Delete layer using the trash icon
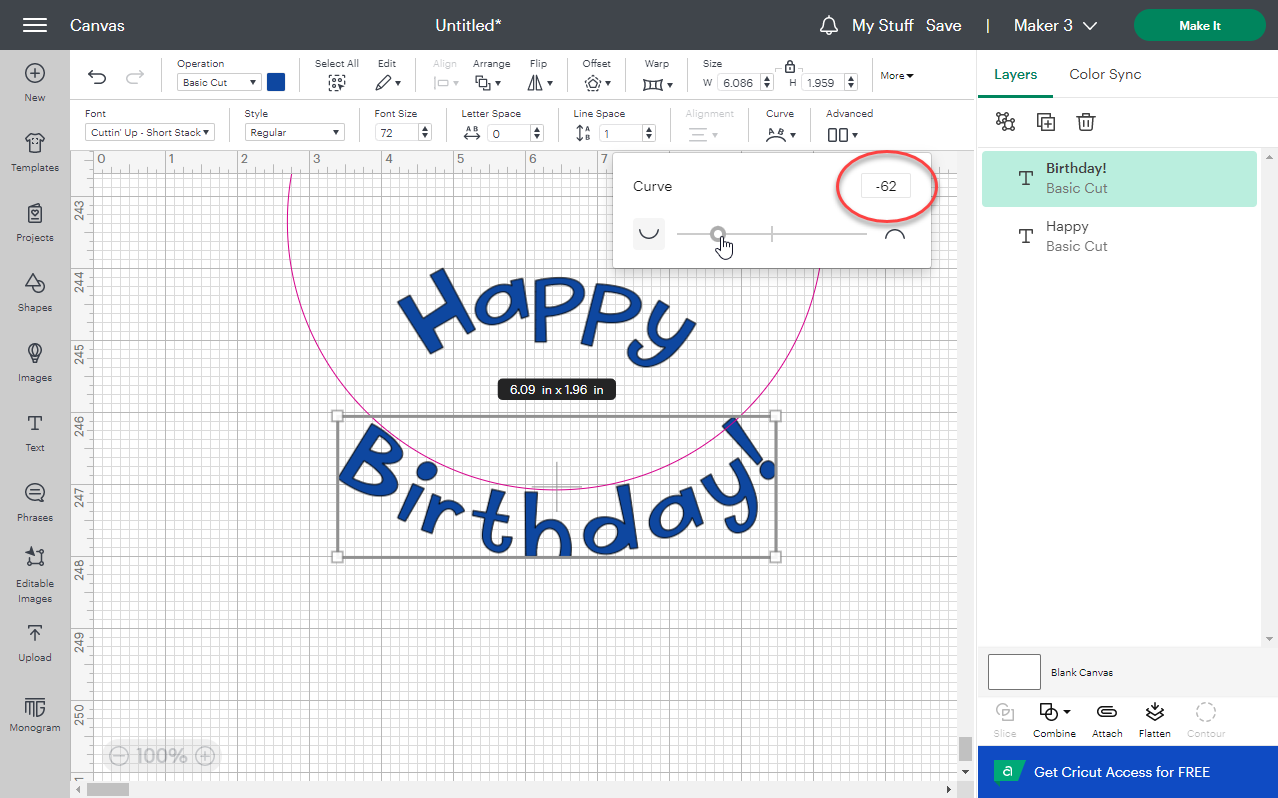 (1086, 121)
